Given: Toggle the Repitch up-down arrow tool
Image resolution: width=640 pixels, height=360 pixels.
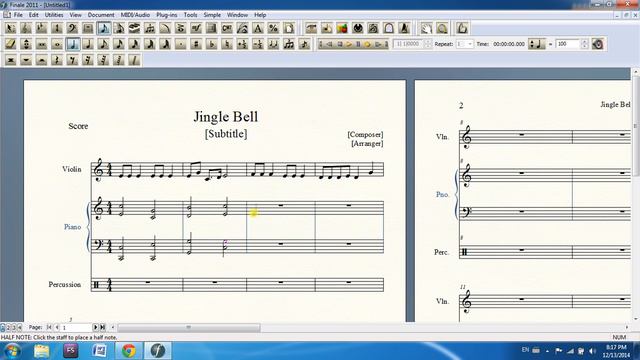Looking at the screenshot, I should [26, 44].
